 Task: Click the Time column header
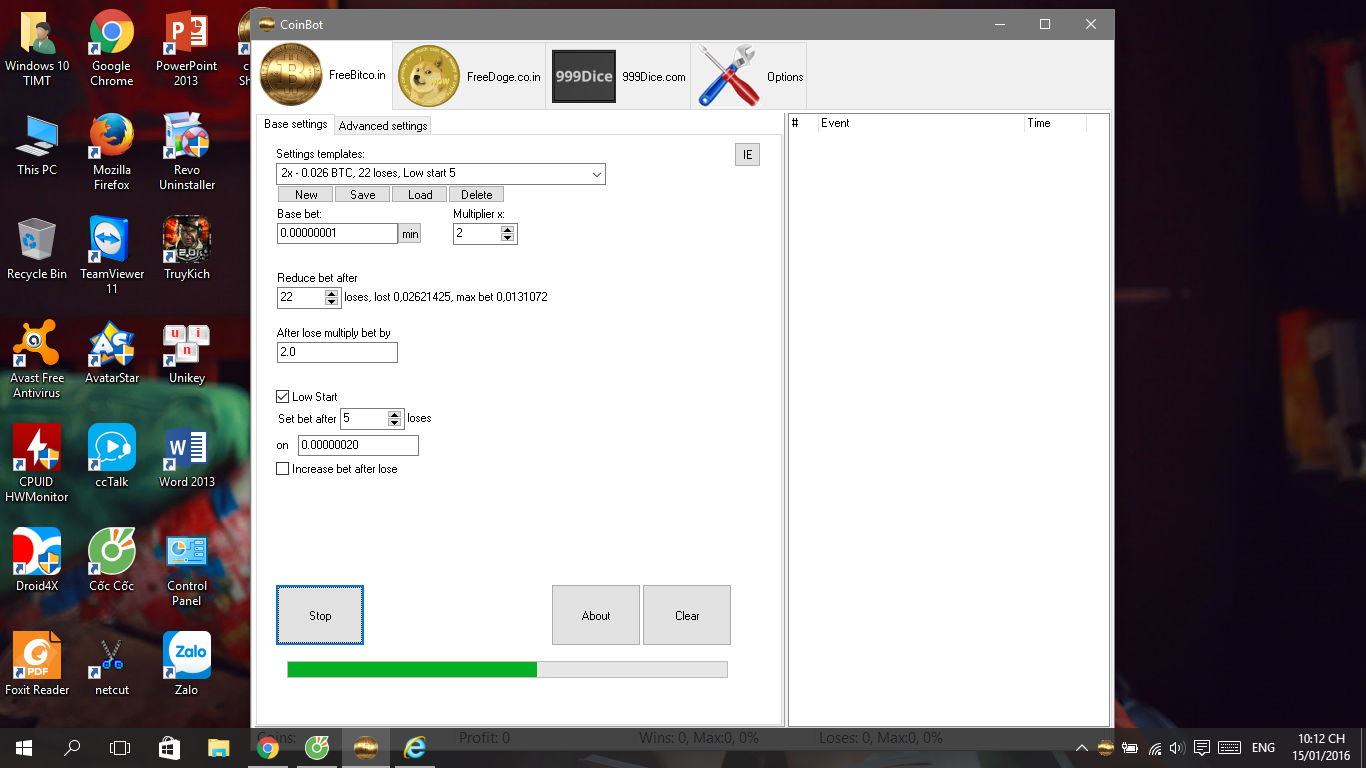[x=1055, y=123]
